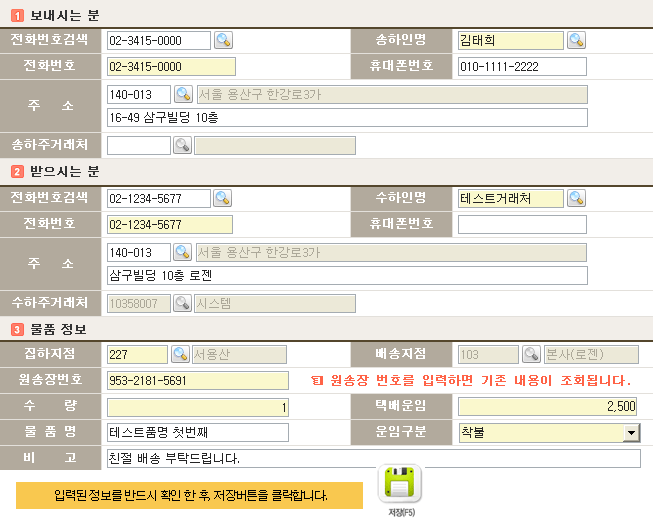Click the receiver 전화번호 yellow field 02-1234-5677
The width and height of the screenshot is (653, 520).
click(170, 224)
